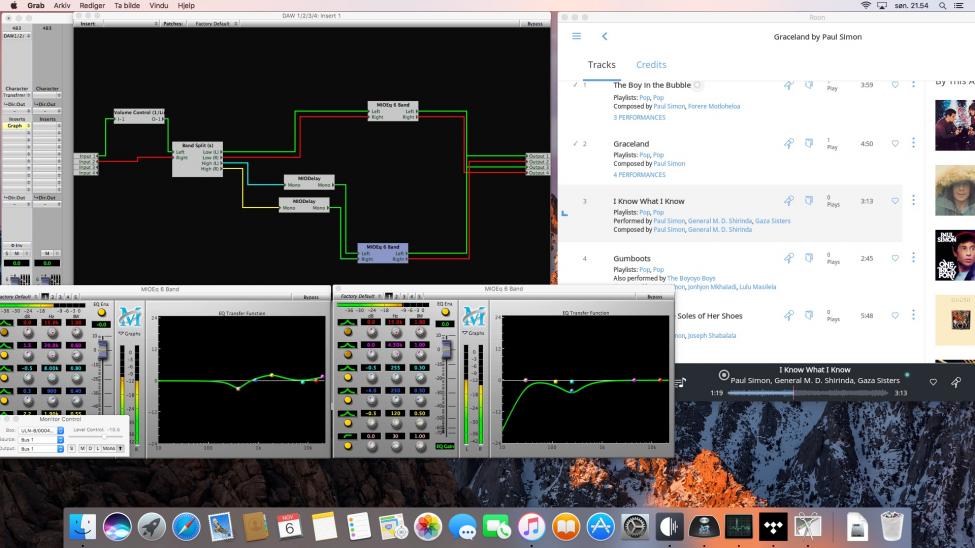Open TIDAL from the Dock
Screen dimensions: 975x548
773,527
